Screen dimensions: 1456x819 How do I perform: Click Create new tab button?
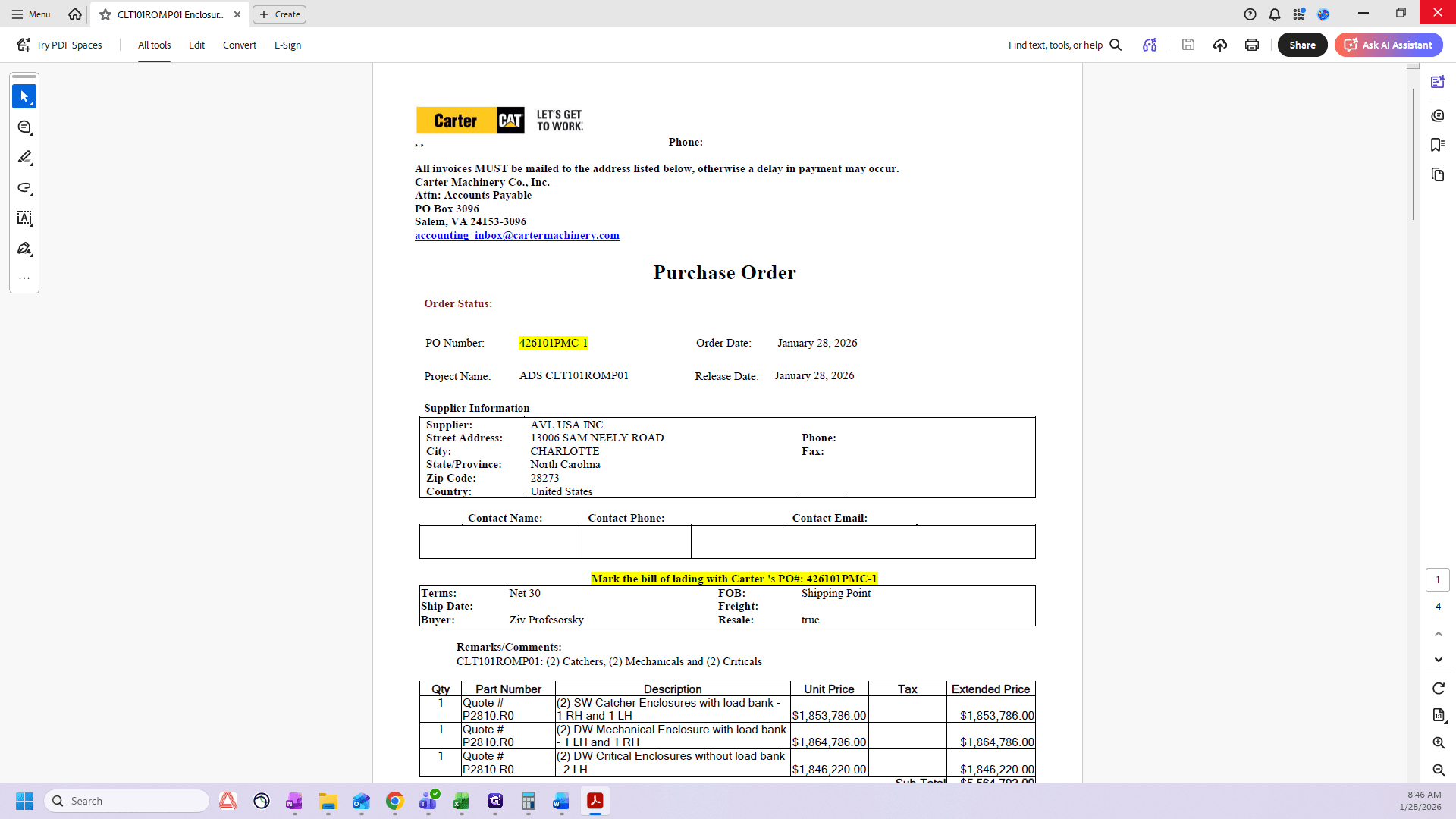pyautogui.click(x=280, y=14)
